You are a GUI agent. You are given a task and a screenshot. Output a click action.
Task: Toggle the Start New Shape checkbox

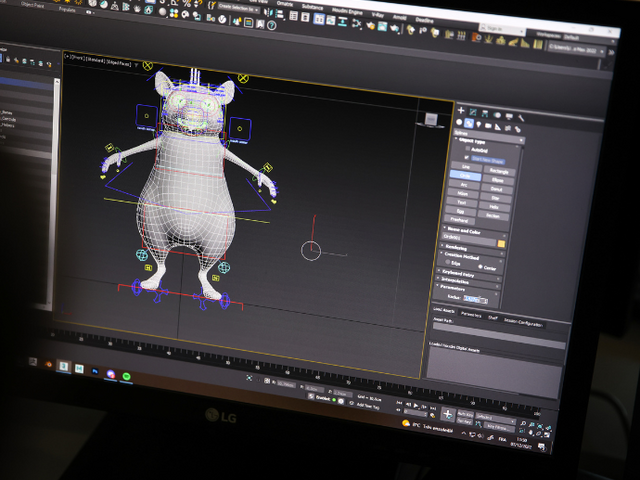(x=466, y=158)
